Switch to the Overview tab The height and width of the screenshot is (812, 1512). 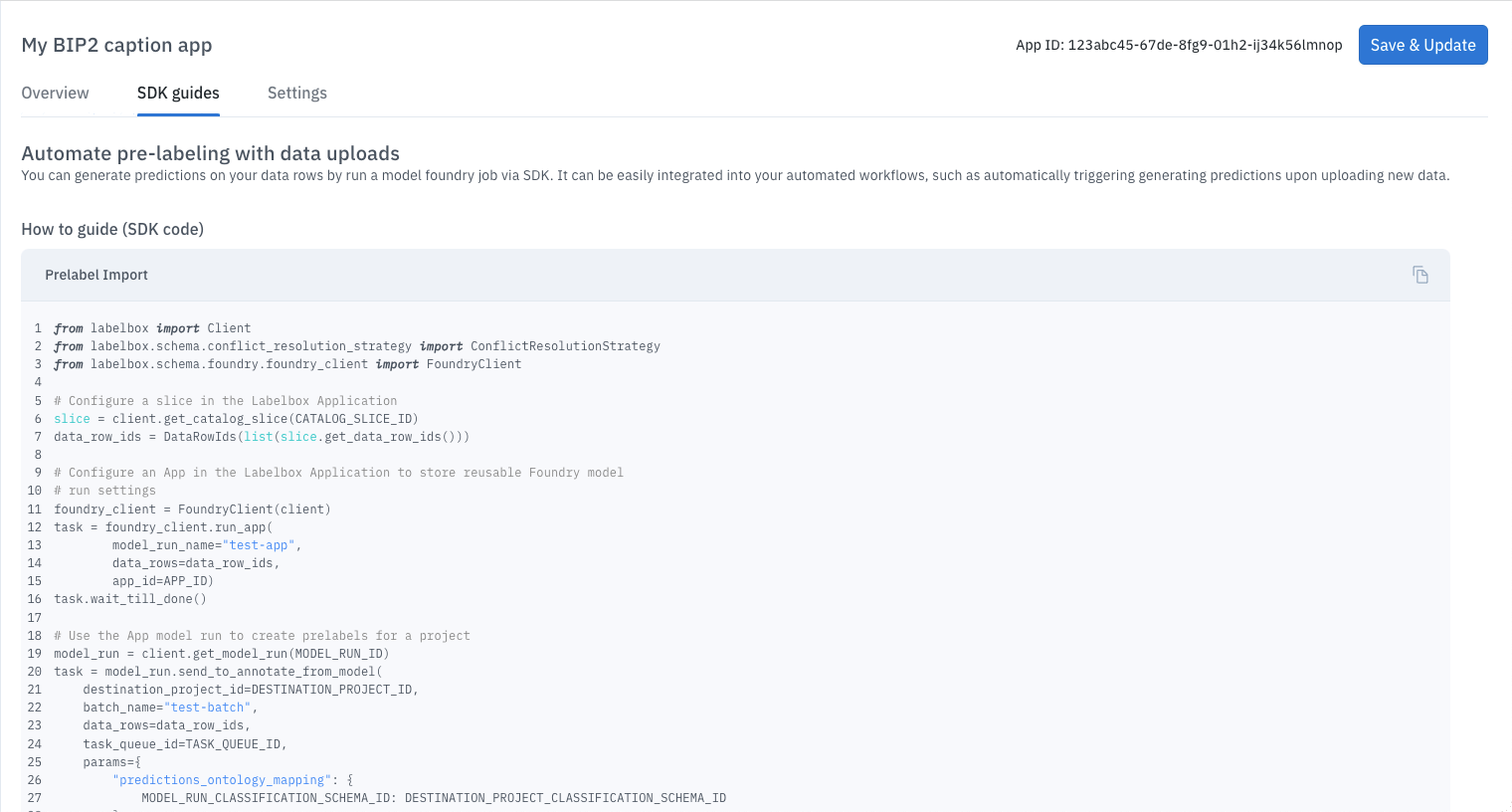55,93
